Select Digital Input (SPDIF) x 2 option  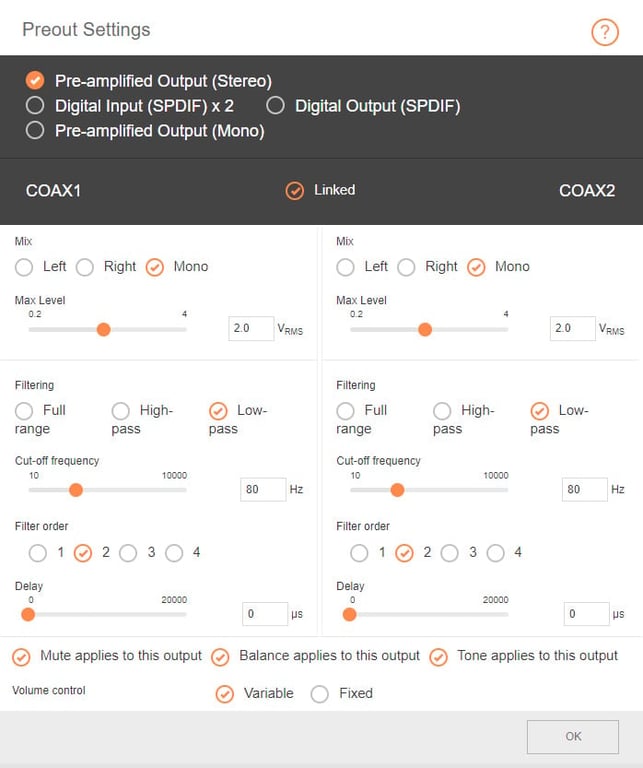coord(36,105)
